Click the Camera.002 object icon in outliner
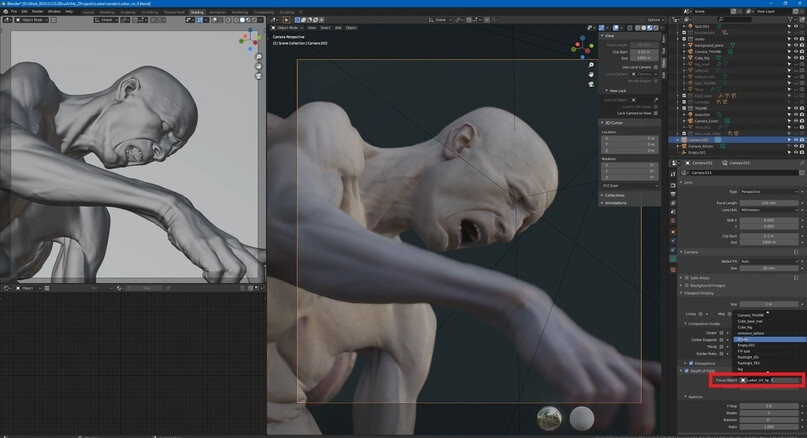 pyautogui.click(x=685, y=138)
